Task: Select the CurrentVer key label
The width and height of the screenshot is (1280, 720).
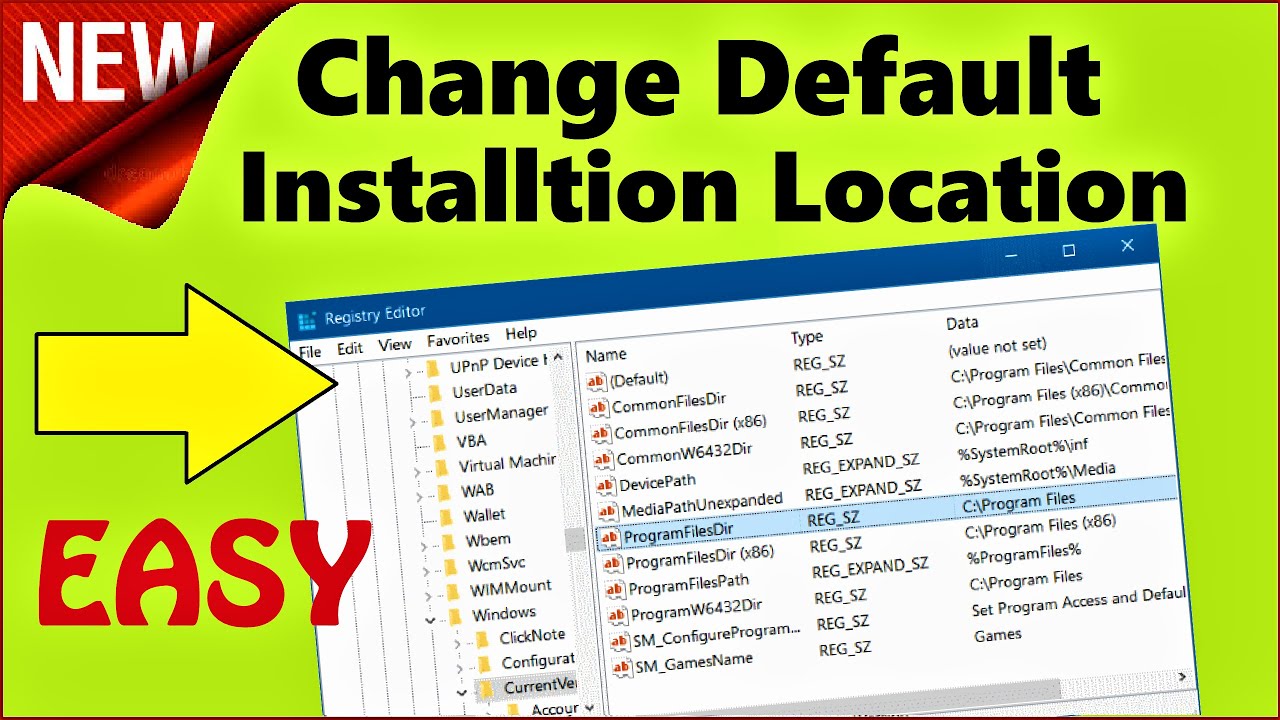Action: [541, 687]
